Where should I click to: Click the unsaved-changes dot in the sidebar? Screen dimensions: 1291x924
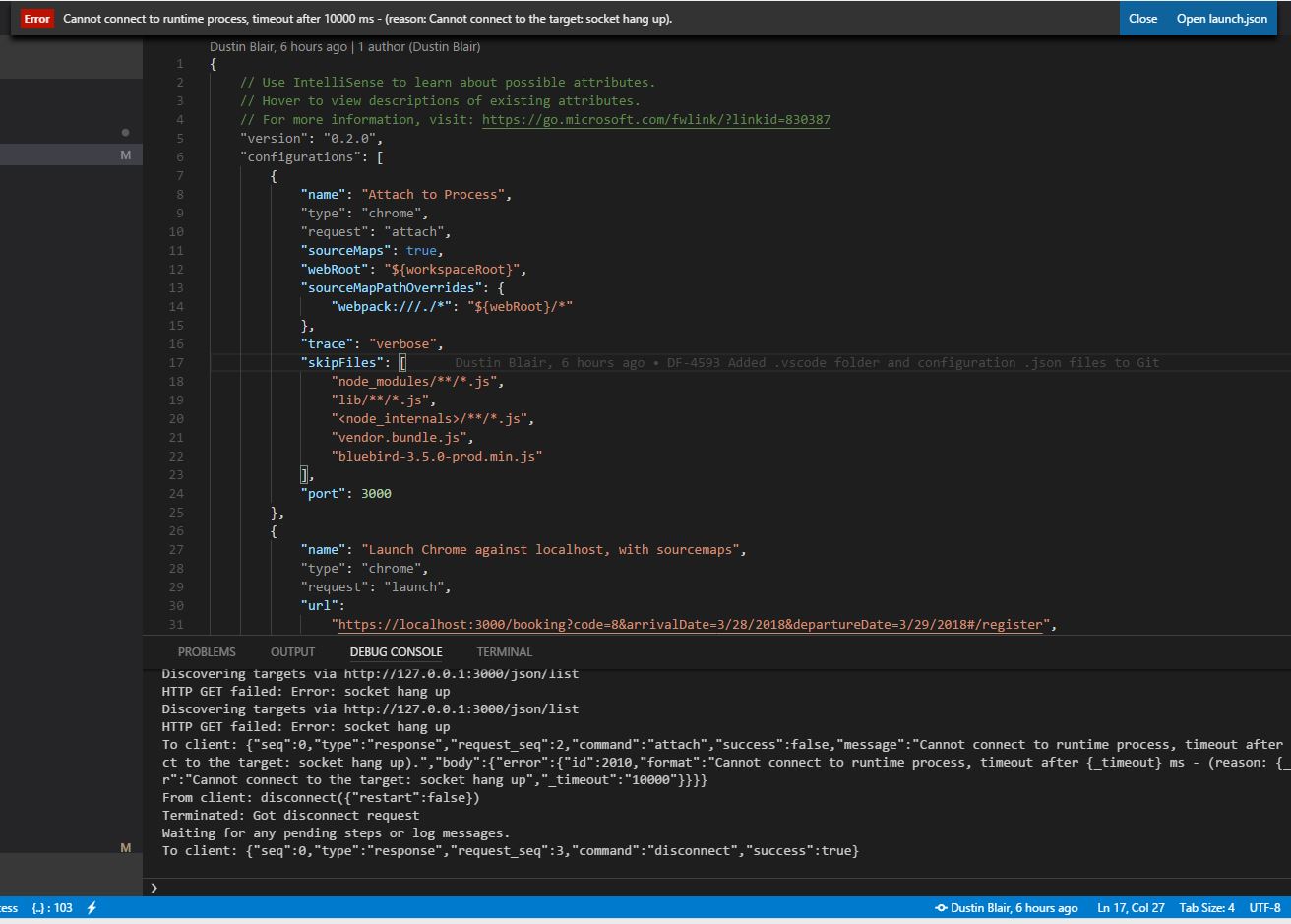tap(125, 132)
